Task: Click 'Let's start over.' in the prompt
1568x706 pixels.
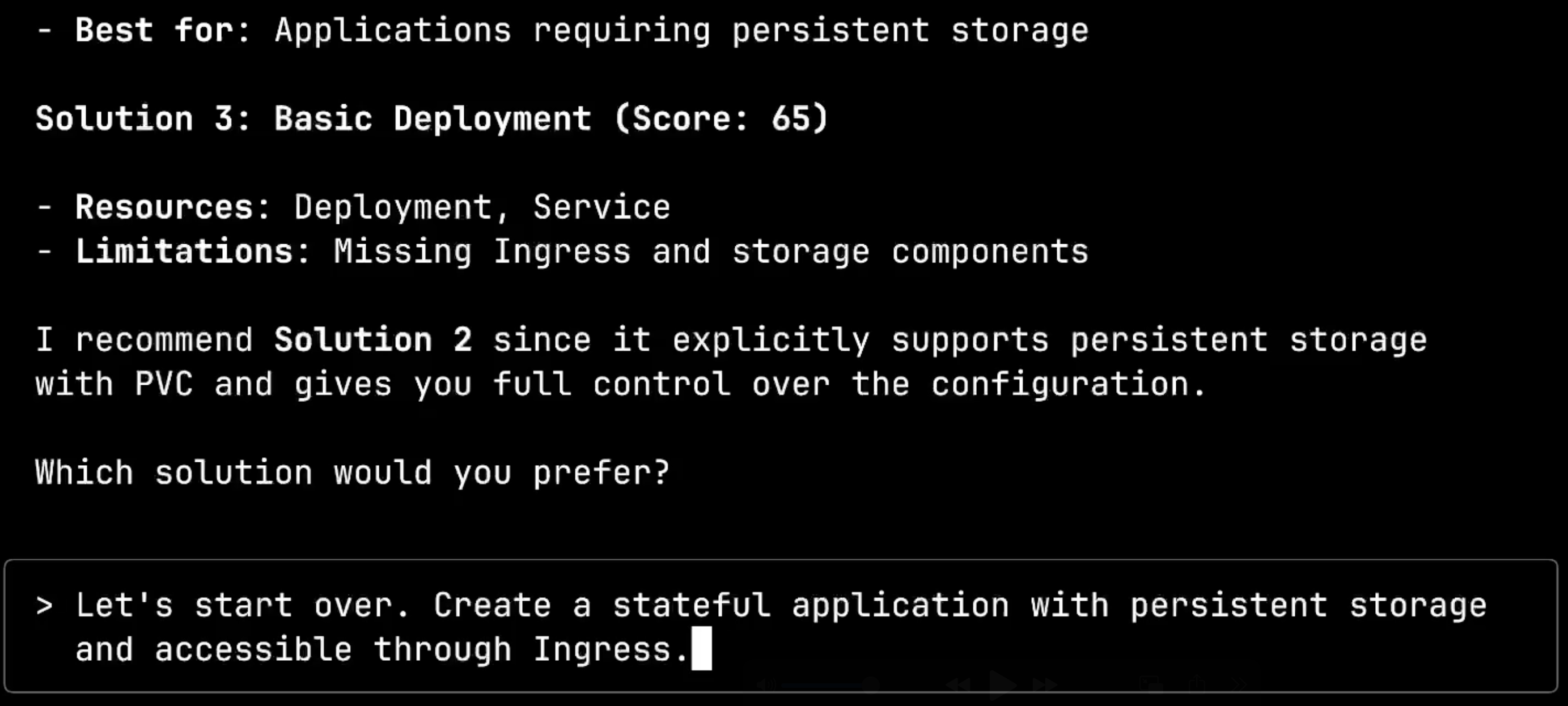Action: pos(244,606)
